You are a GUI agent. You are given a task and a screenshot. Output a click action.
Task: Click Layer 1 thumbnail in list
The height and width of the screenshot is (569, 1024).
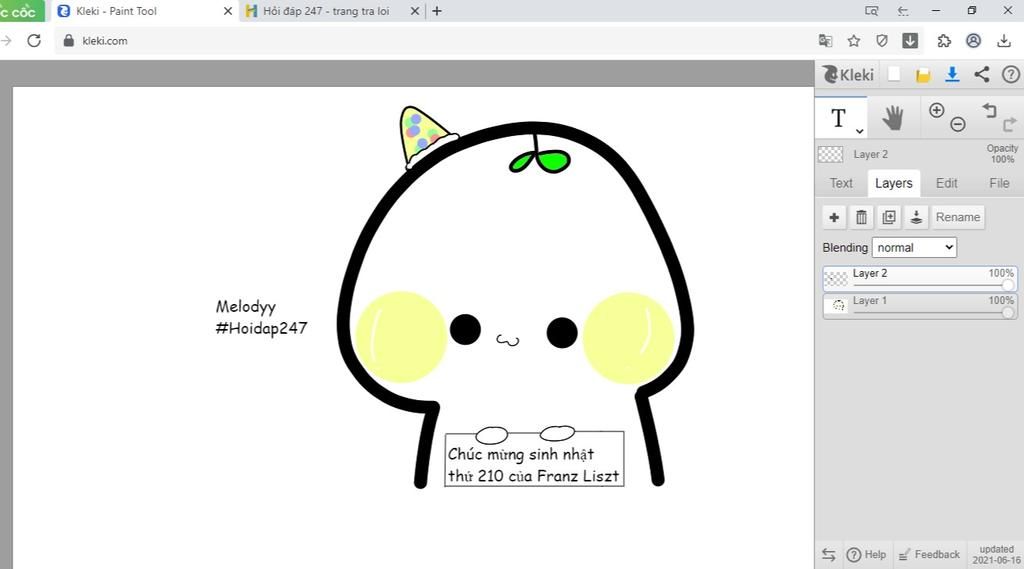pos(836,306)
